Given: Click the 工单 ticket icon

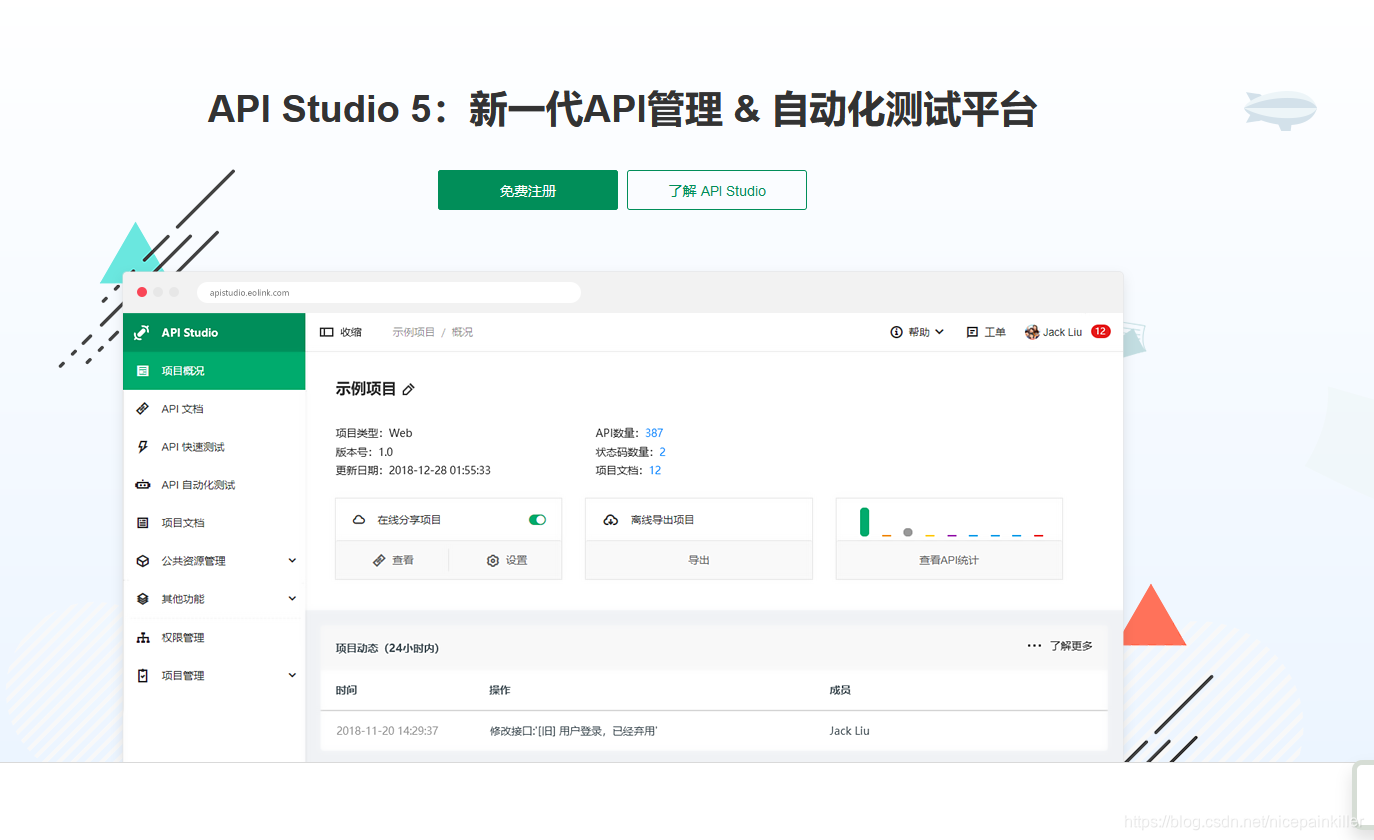Looking at the screenshot, I should pyautogui.click(x=972, y=332).
